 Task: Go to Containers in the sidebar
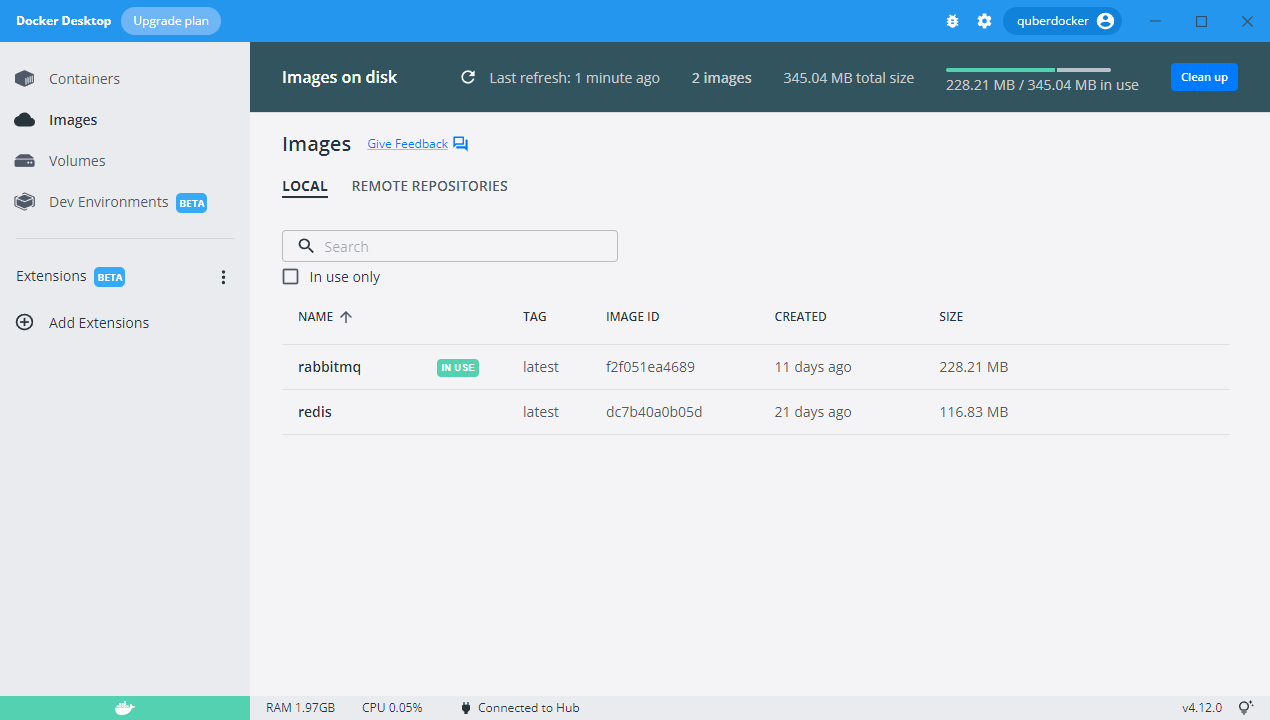[x=84, y=79]
